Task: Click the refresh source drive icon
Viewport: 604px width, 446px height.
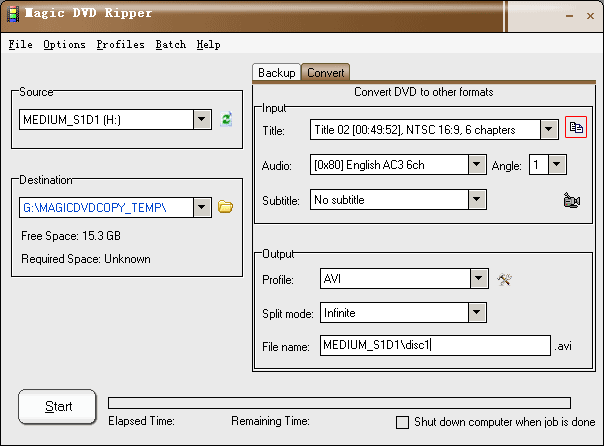Action: (226, 119)
